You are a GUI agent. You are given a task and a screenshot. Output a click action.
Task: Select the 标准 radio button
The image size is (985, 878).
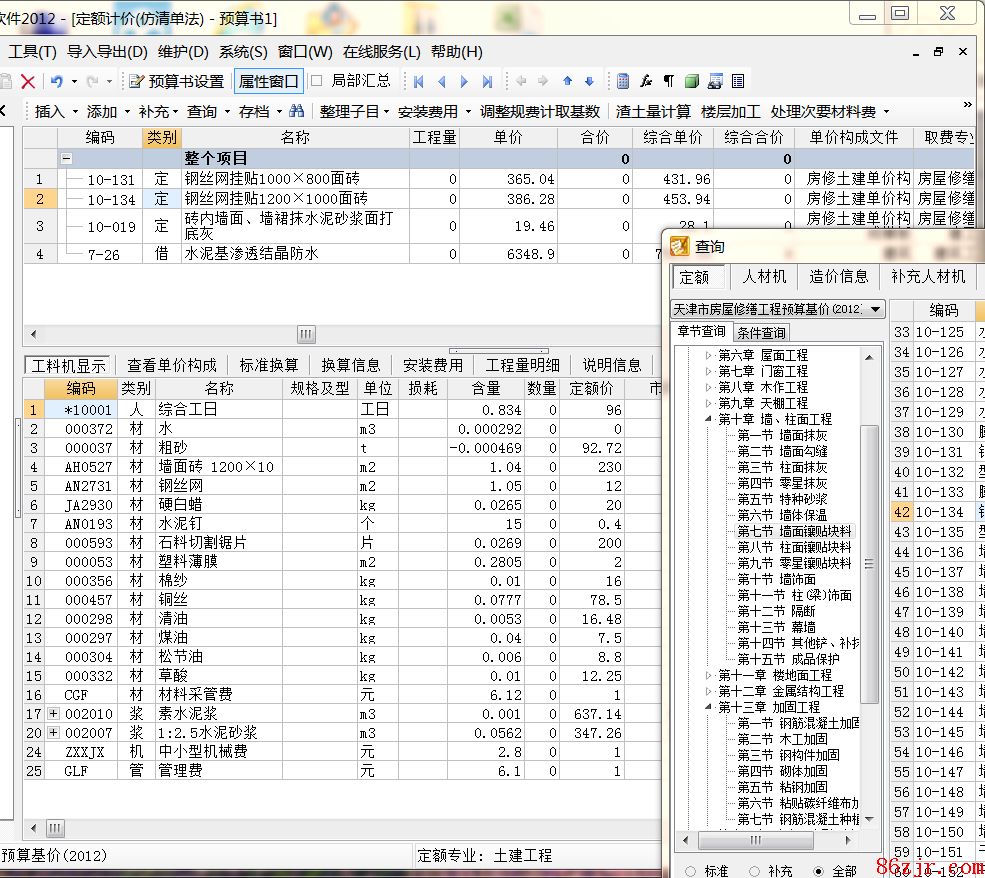pyautogui.click(x=689, y=871)
